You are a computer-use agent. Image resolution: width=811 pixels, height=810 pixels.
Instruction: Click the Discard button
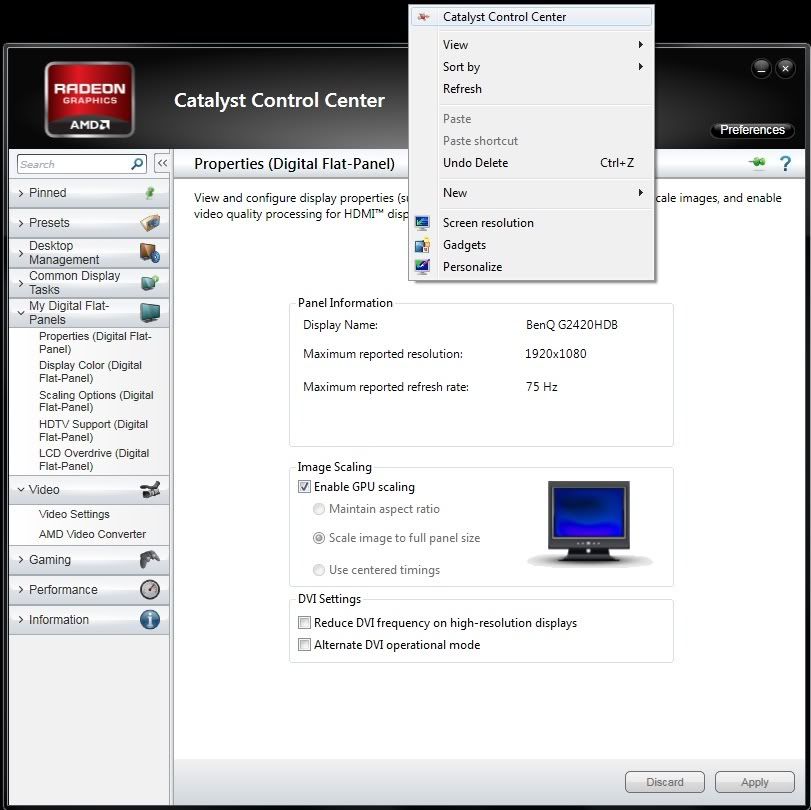665,782
